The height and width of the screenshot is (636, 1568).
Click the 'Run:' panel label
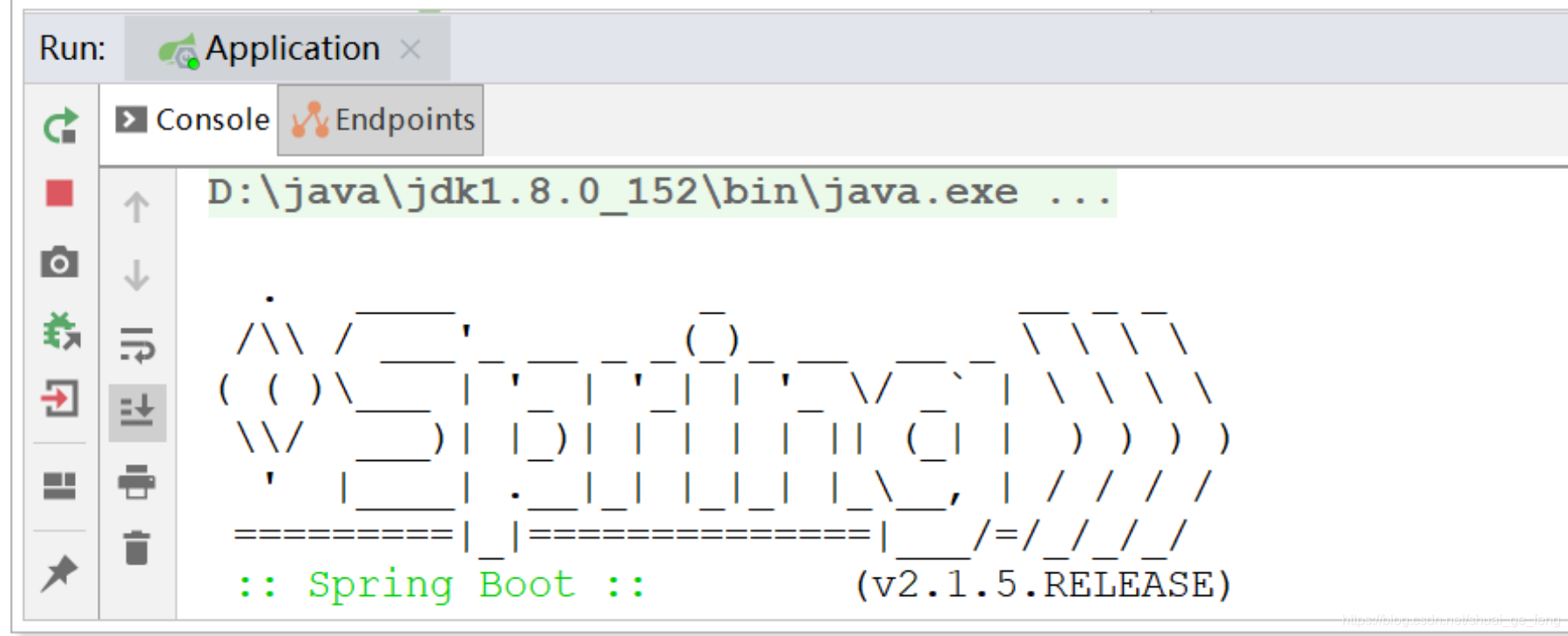pos(72,48)
